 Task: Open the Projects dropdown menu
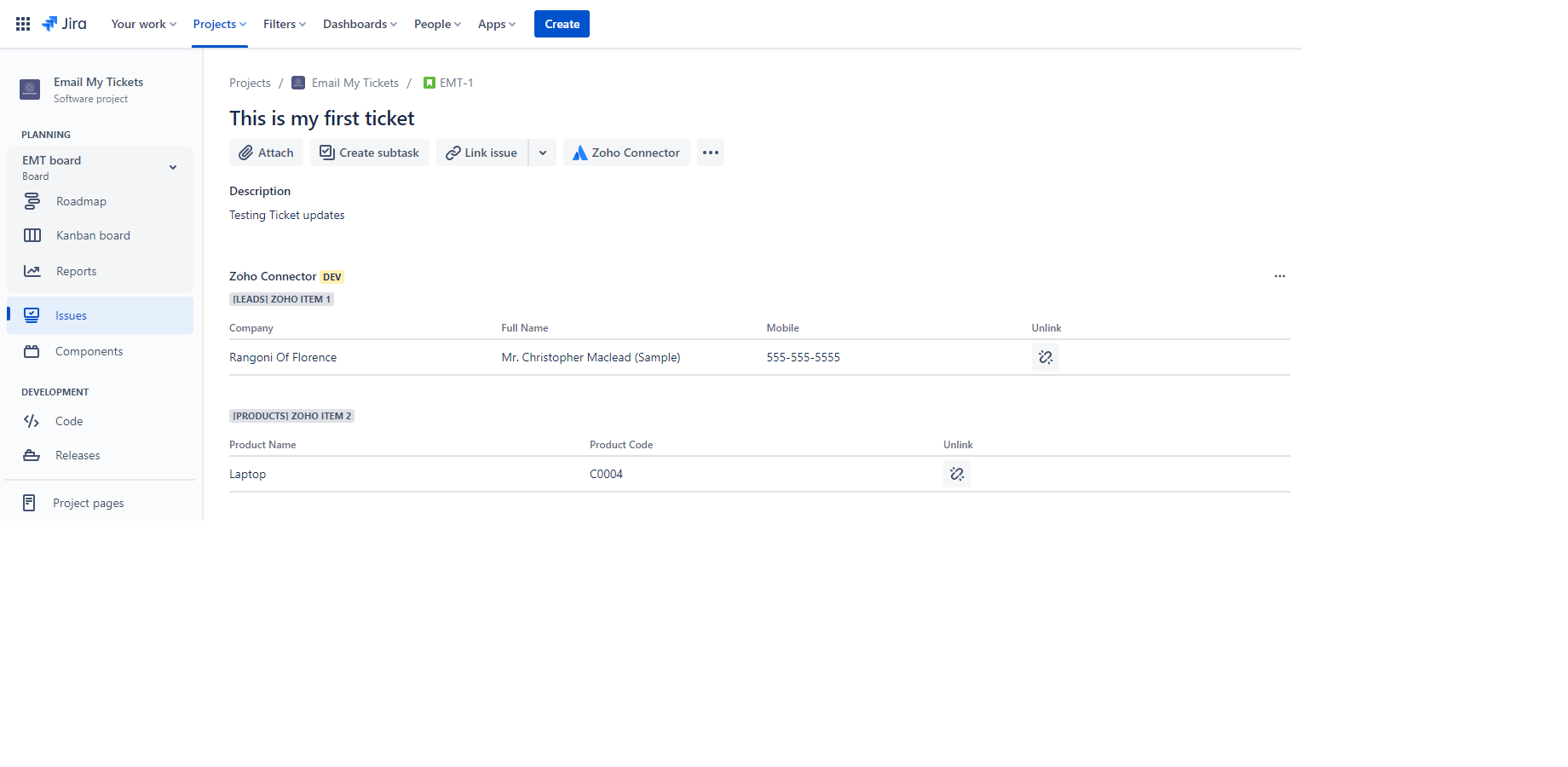pyautogui.click(x=220, y=24)
